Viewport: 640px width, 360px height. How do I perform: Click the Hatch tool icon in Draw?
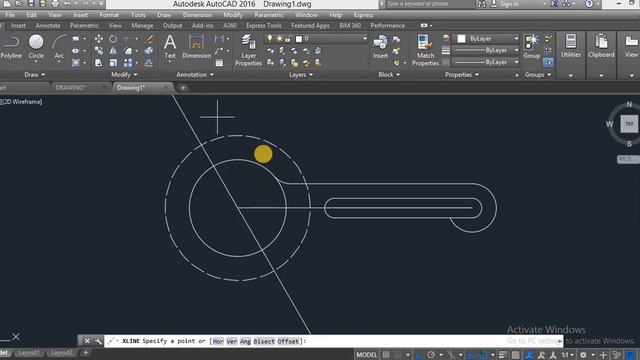[x=76, y=63]
